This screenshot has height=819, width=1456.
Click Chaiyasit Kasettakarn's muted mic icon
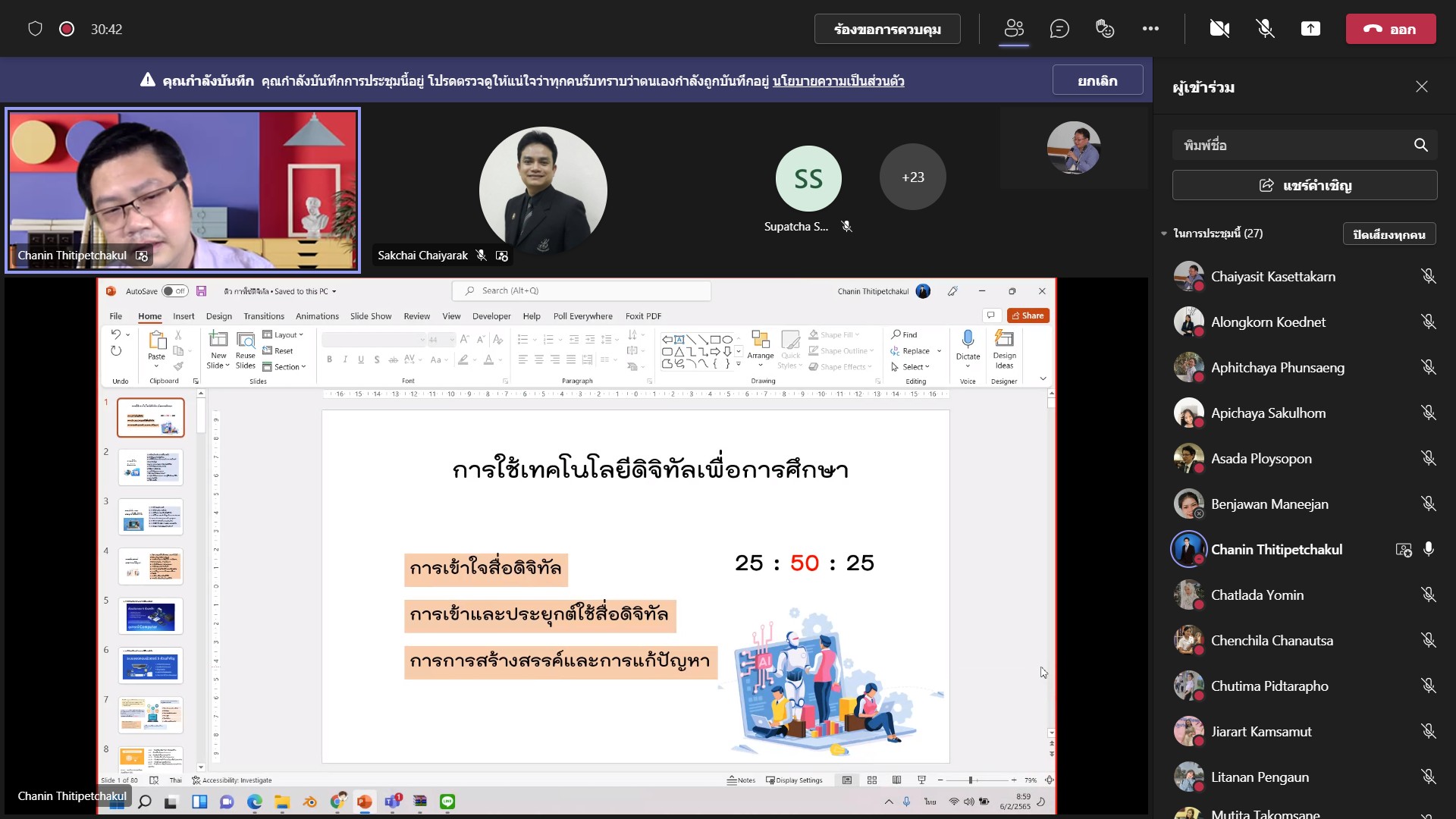[x=1428, y=277]
